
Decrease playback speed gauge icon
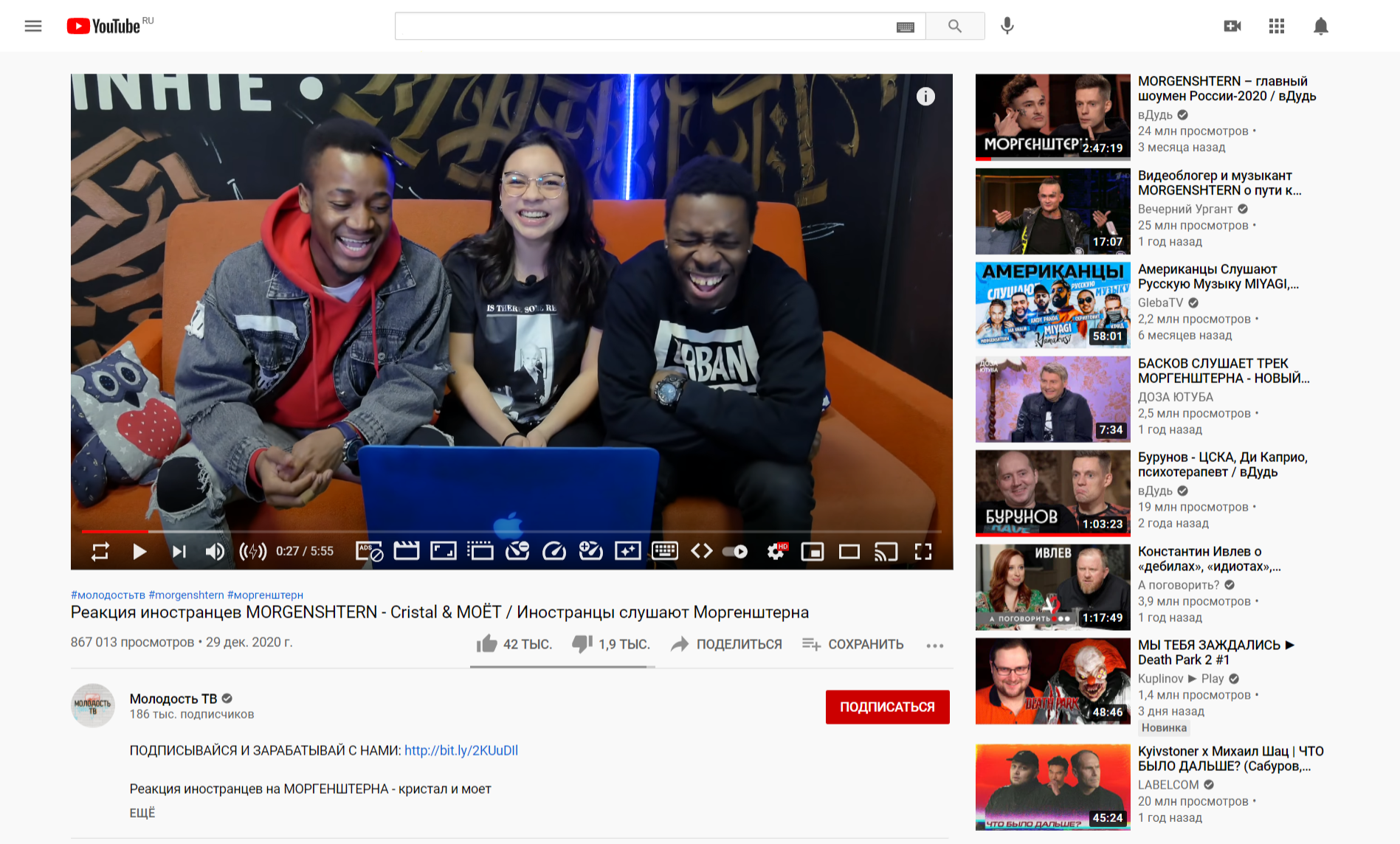517,551
